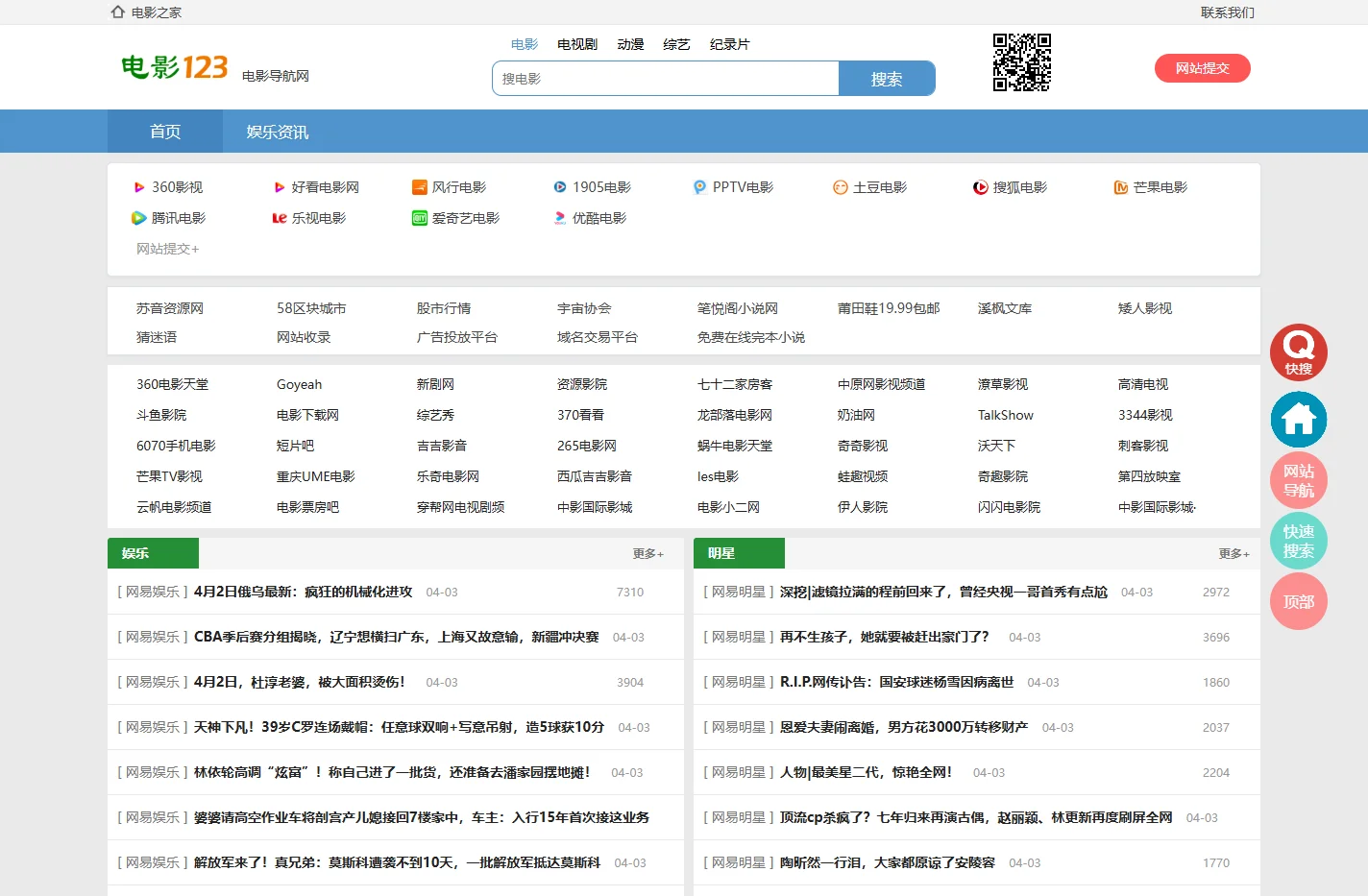Click the PPTV电影 icon

coord(700,187)
